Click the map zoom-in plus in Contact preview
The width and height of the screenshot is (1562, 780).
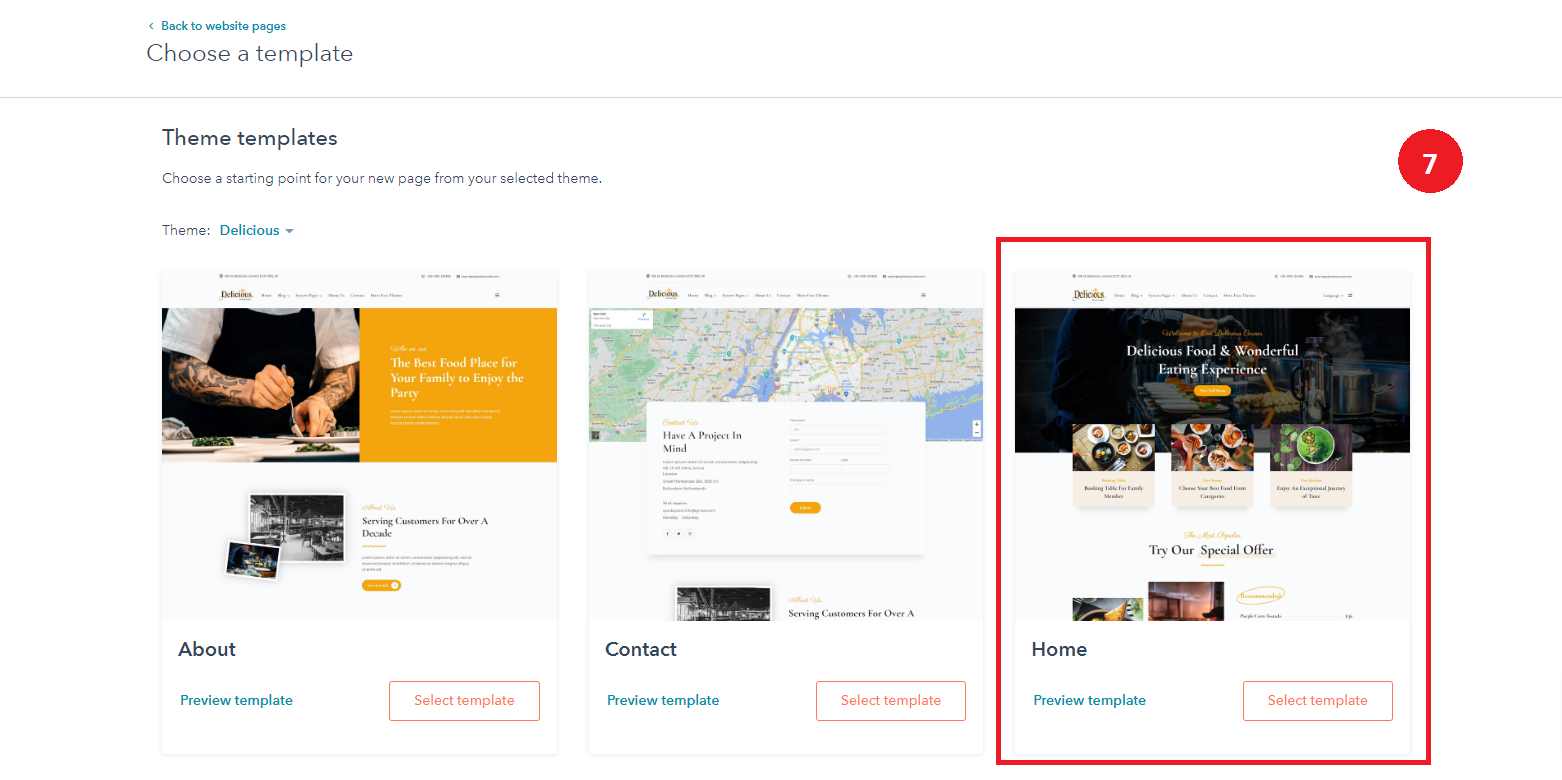click(x=976, y=425)
